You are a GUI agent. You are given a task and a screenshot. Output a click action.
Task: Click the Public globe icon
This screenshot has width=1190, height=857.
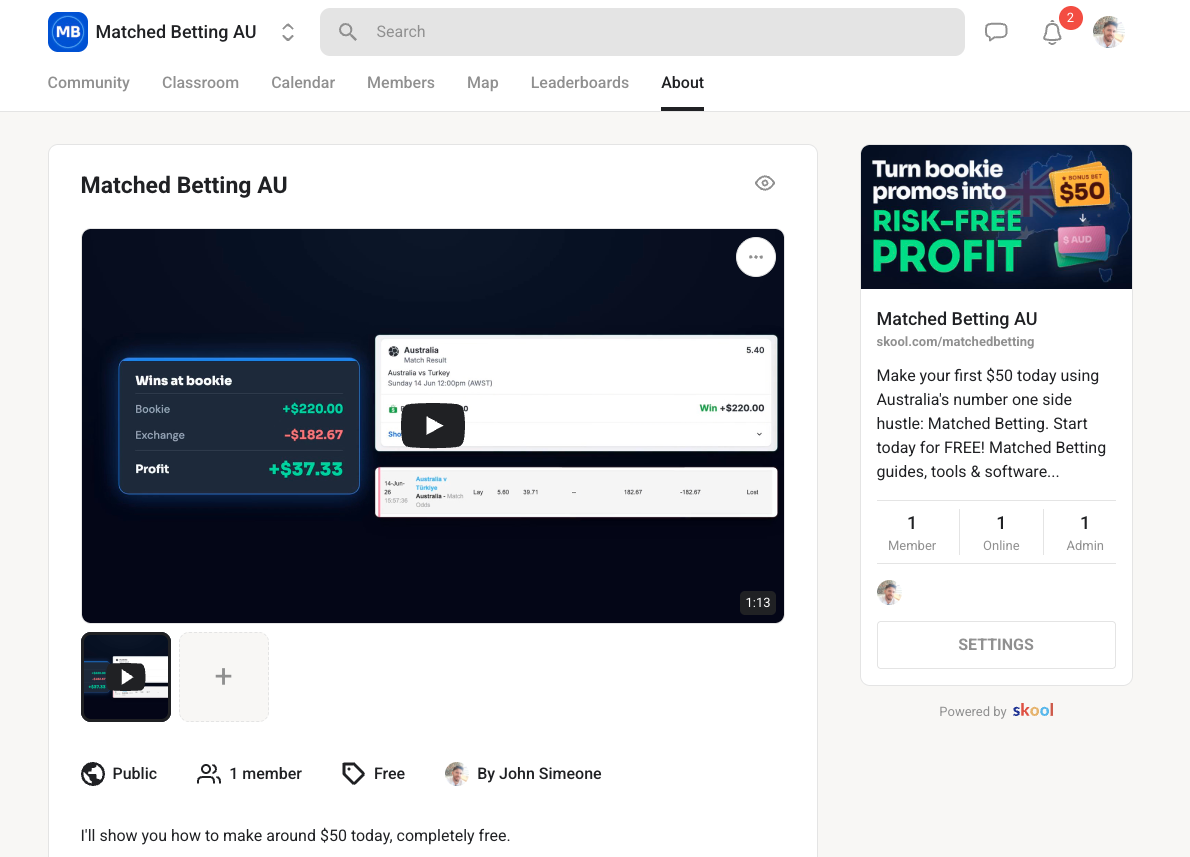[93, 774]
